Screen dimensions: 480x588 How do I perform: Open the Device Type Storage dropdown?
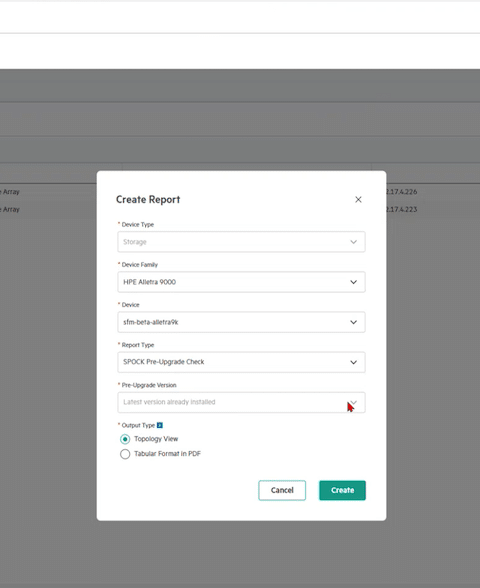click(x=241, y=242)
